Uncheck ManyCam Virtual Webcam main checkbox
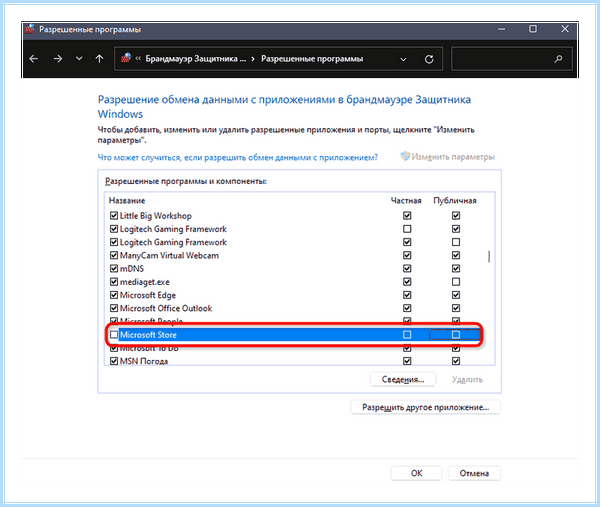 tap(114, 255)
